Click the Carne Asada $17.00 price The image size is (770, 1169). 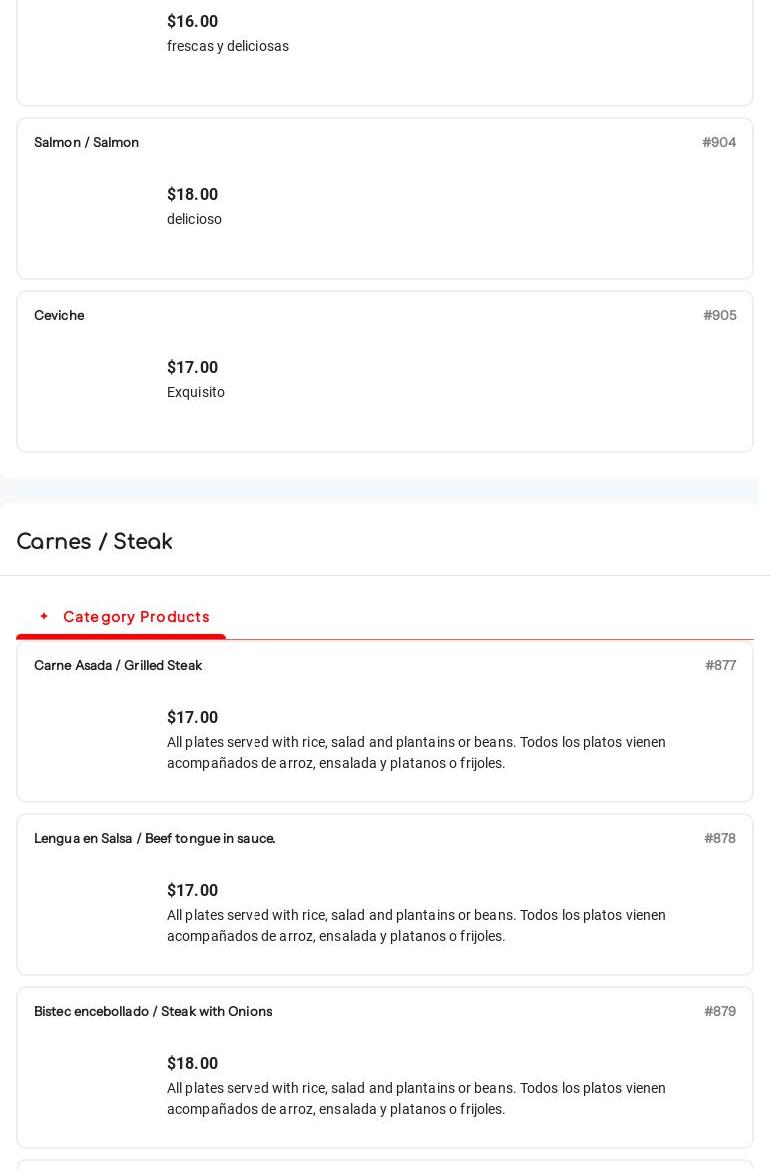tap(192, 718)
